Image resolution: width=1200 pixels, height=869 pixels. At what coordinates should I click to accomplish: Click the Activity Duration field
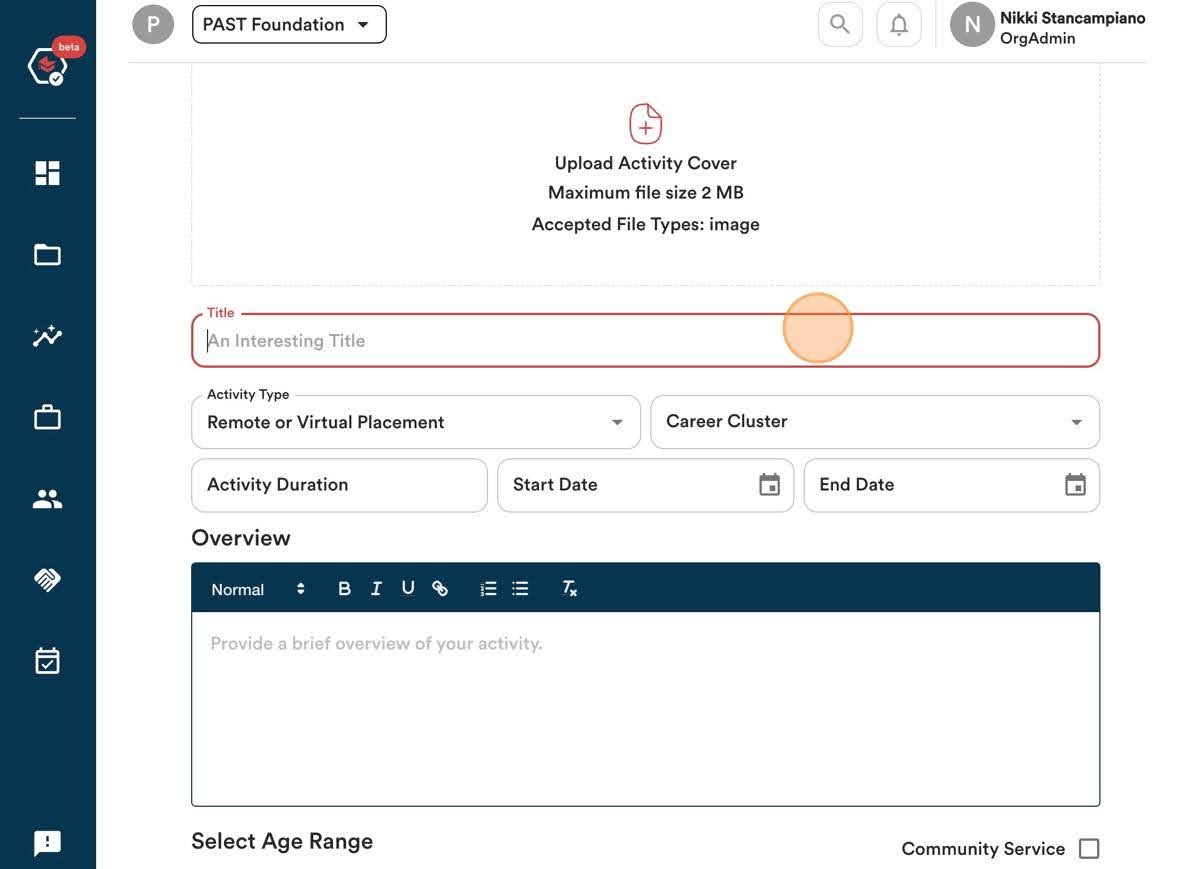(x=339, y=485)
